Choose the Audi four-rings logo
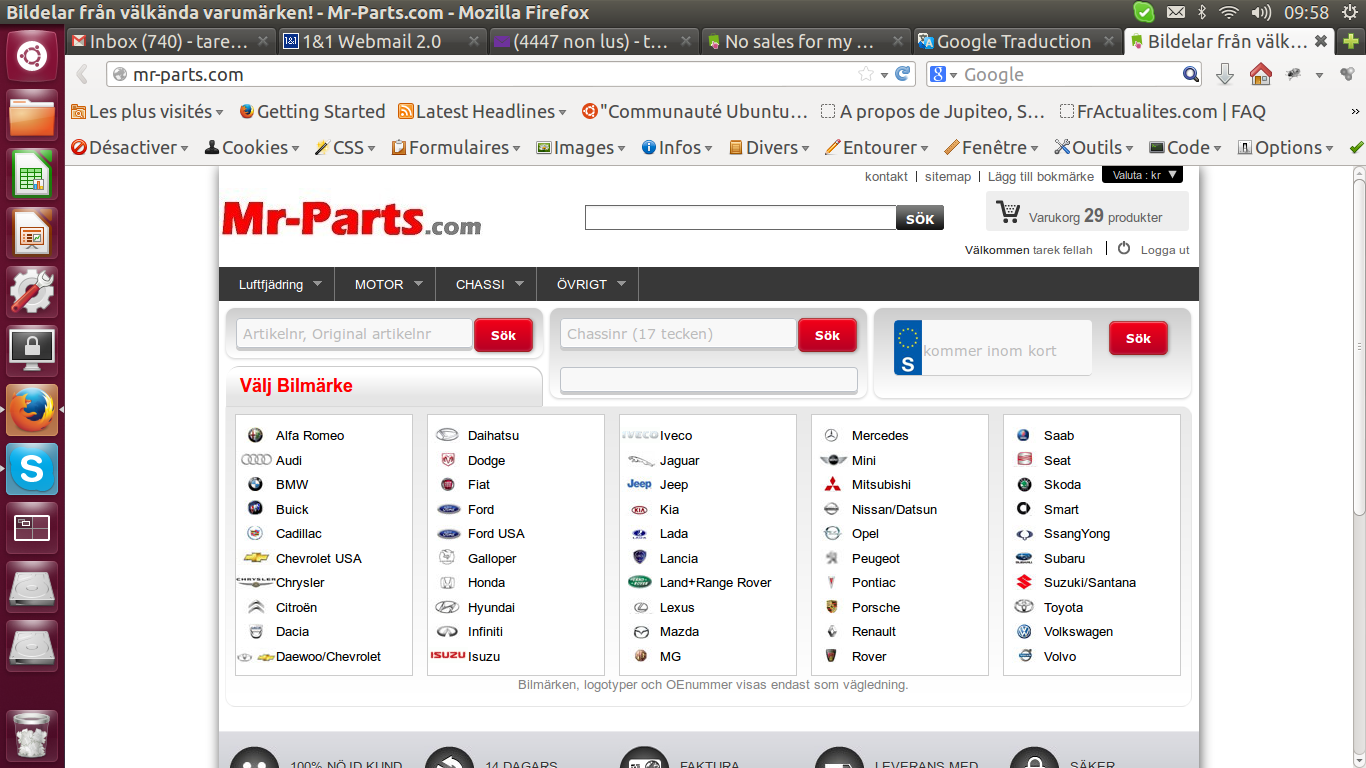Viewport: 1366px width, 768px height. click(x=256, y=460)
